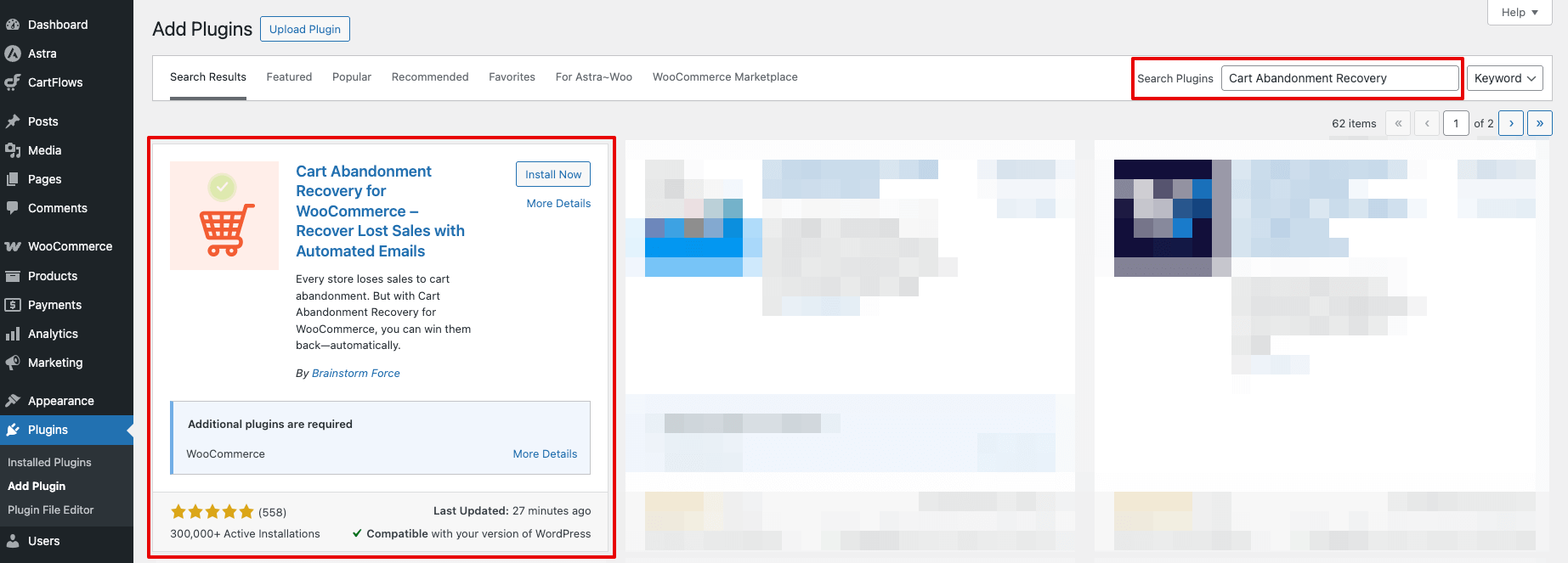Click the Analytics bar chart icon
The height and width of the screenshot is (563, 1568).
[13, 334]
